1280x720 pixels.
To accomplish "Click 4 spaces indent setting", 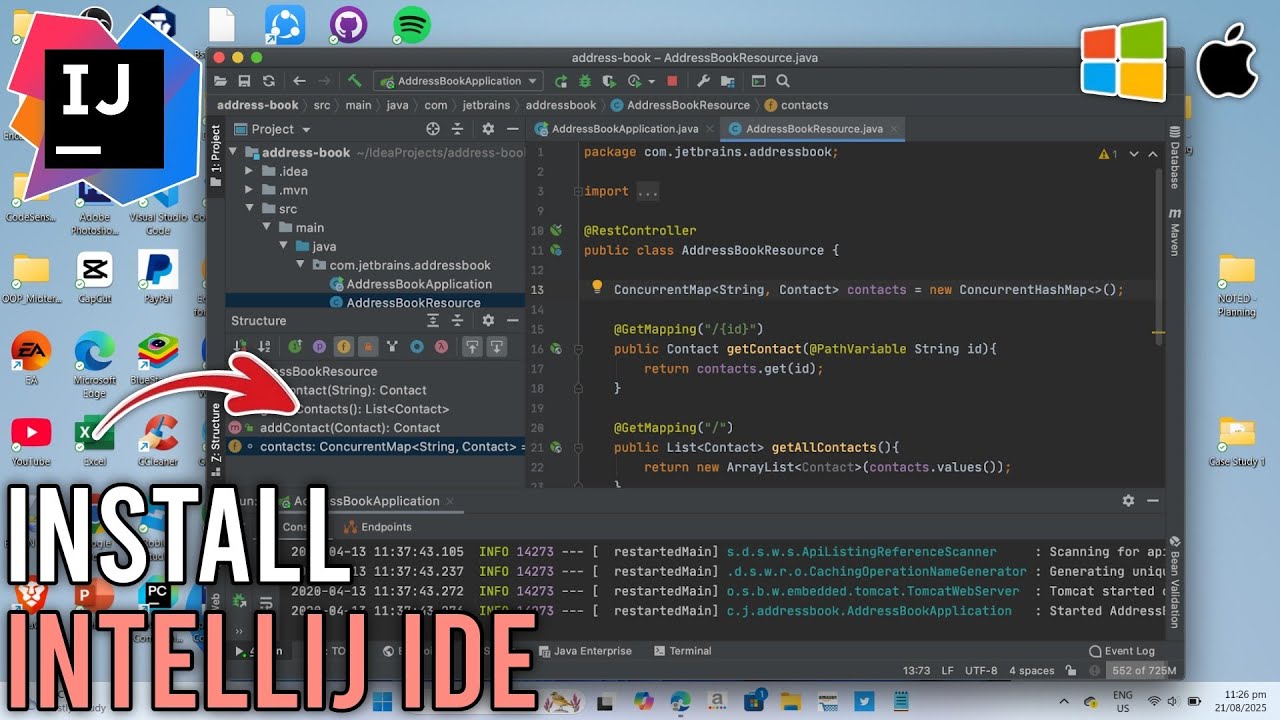I will [1032, 671].
